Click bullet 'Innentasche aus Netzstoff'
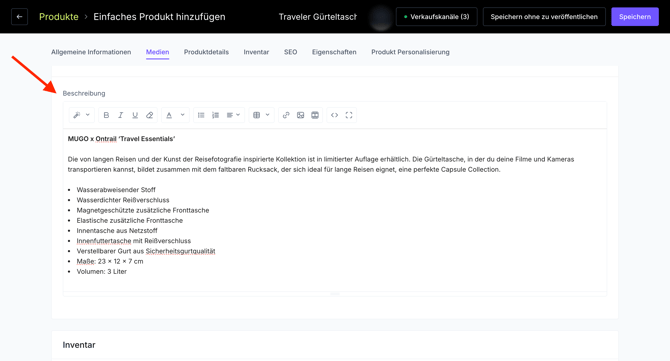 point(117,231)
